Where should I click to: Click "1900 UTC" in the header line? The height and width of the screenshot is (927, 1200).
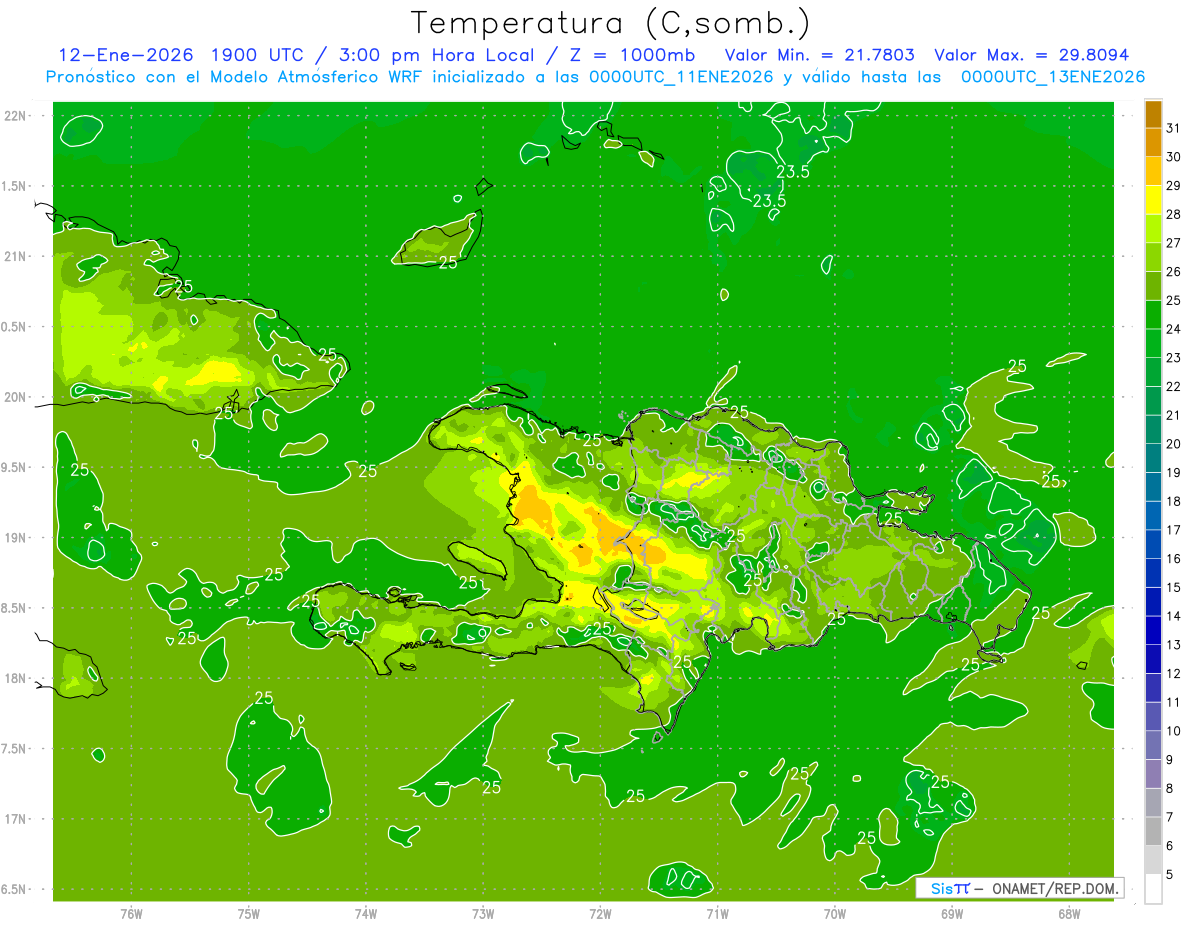[259, 55]
